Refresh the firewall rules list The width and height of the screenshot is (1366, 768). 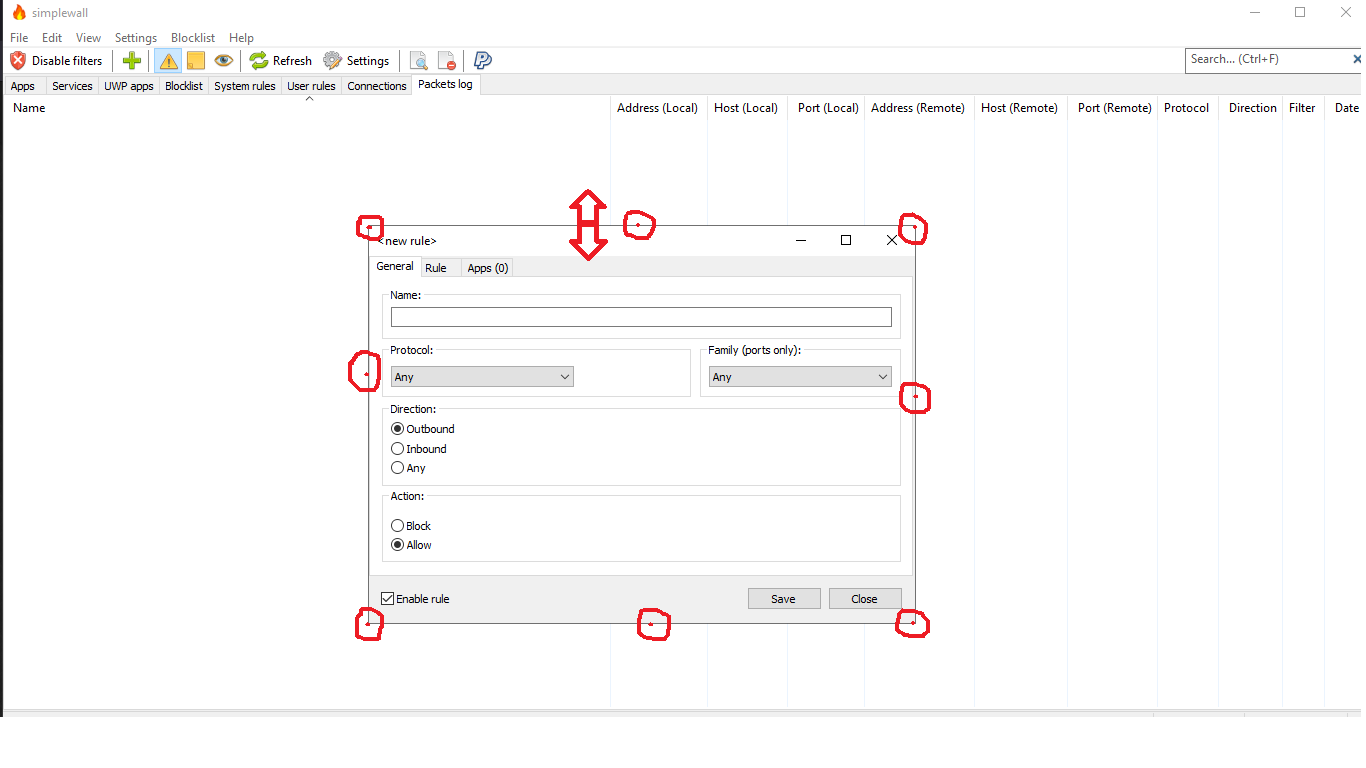[279, 60]
